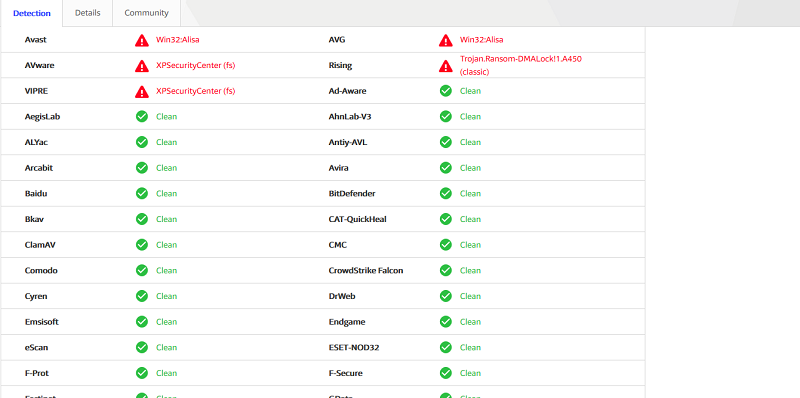Image resolution: width=800 pixels, height=398 pixels.
Task: Click the Clean result for Avira
Action: click(470, 167)
